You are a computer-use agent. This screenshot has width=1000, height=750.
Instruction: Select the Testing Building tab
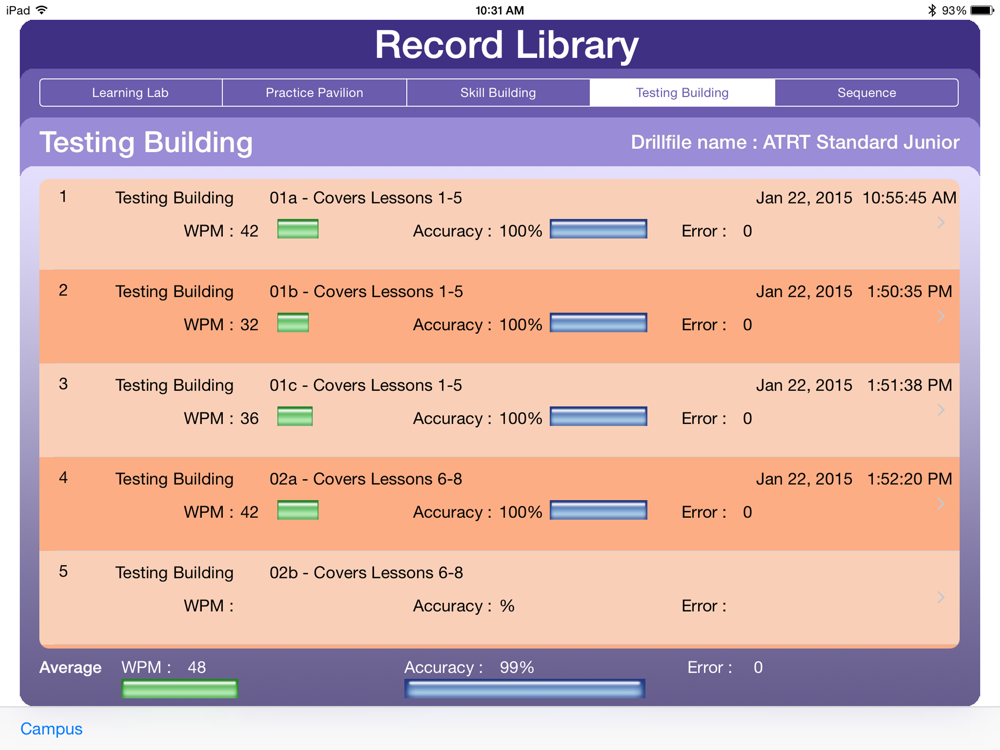point(682,92)
